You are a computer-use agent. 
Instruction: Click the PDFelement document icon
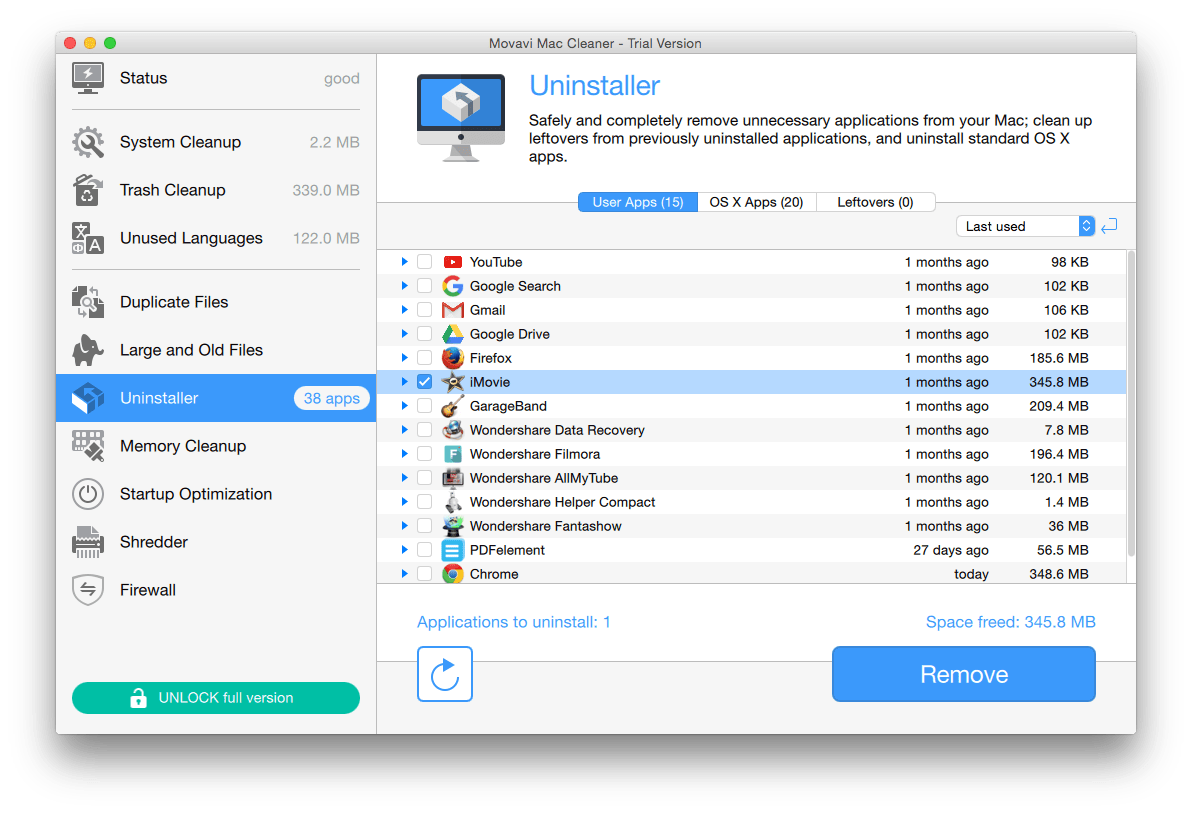coord(452,550)
